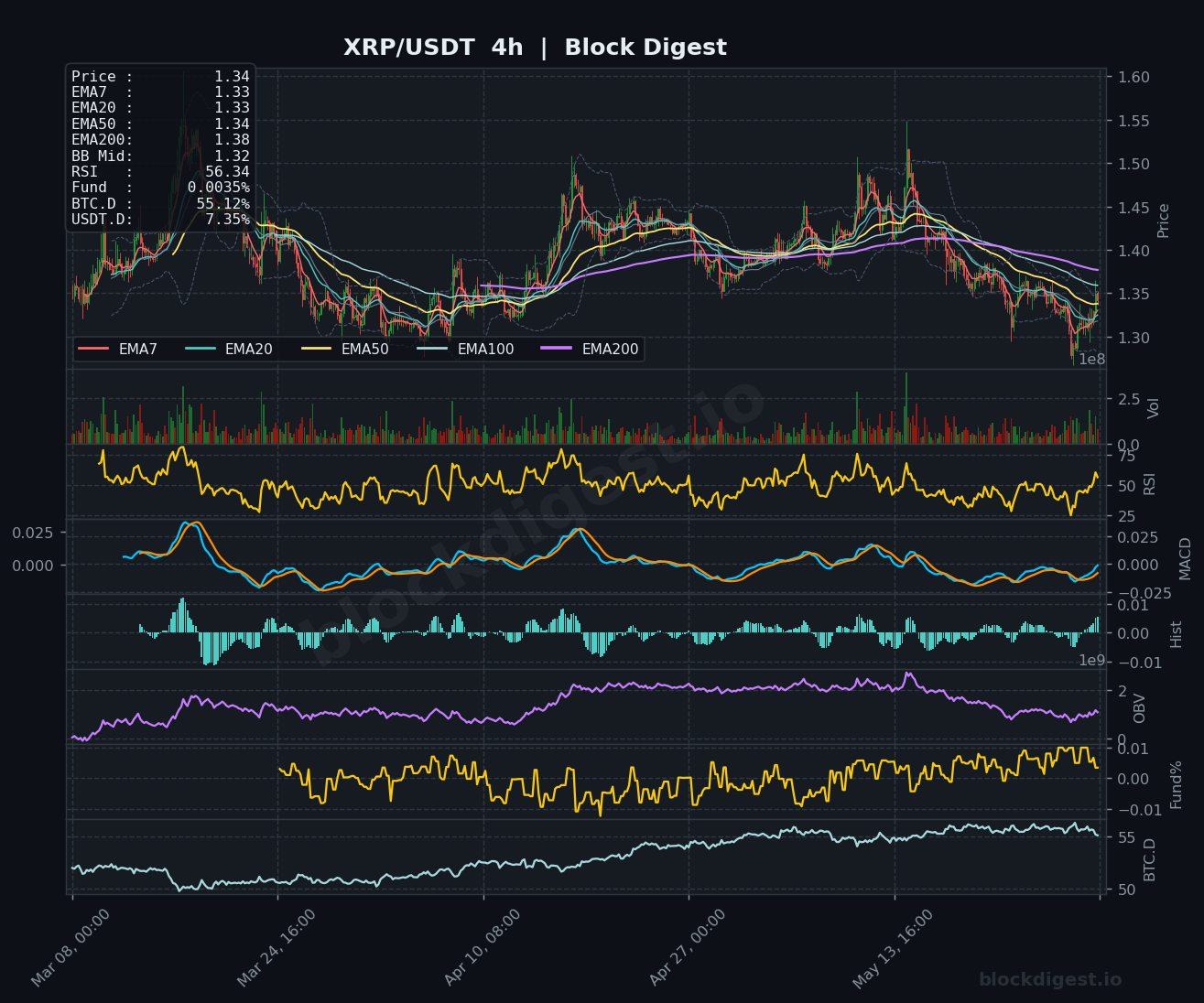Click the EMA7 legend entry

(x=118, y=349)
